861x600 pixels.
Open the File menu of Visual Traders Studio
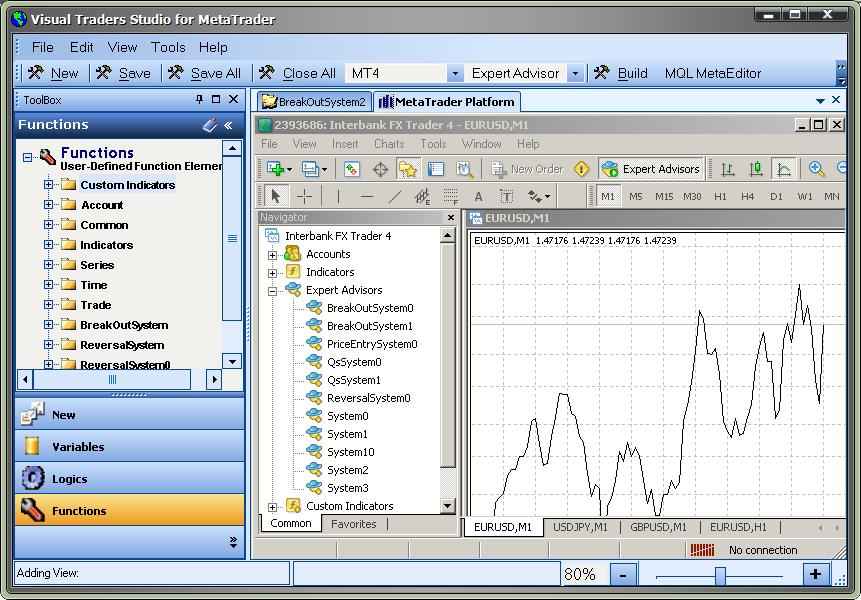tap(42, 47)
